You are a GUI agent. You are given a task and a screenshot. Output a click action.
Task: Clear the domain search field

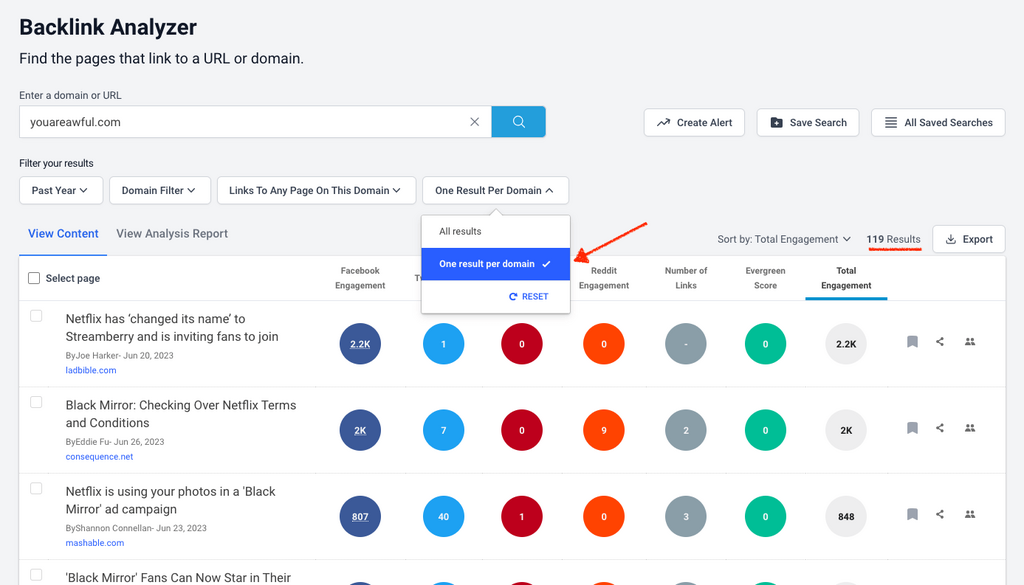click(x=475, y=122)
